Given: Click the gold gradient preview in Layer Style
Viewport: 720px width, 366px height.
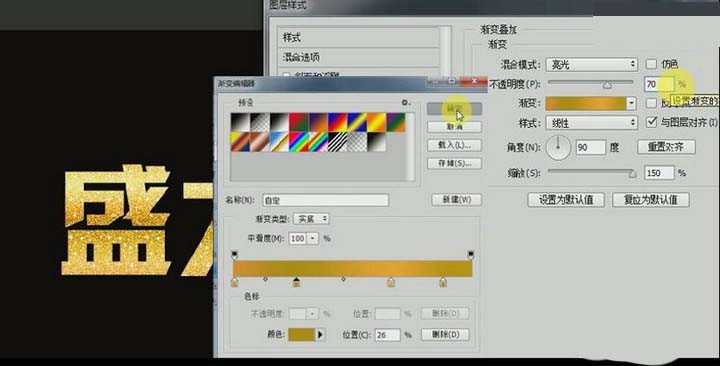Looking at the screenshot, I should coord(586,103).
